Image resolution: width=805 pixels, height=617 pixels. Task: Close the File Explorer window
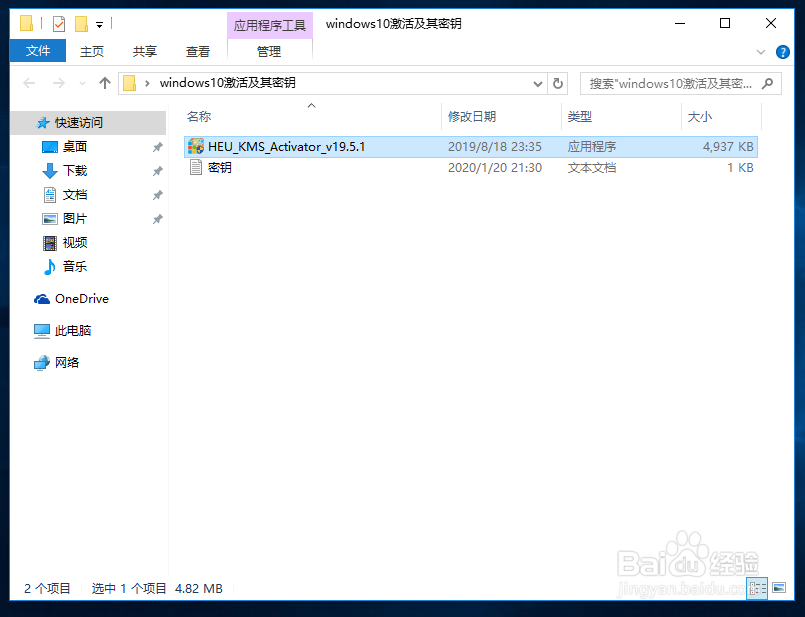771,24
